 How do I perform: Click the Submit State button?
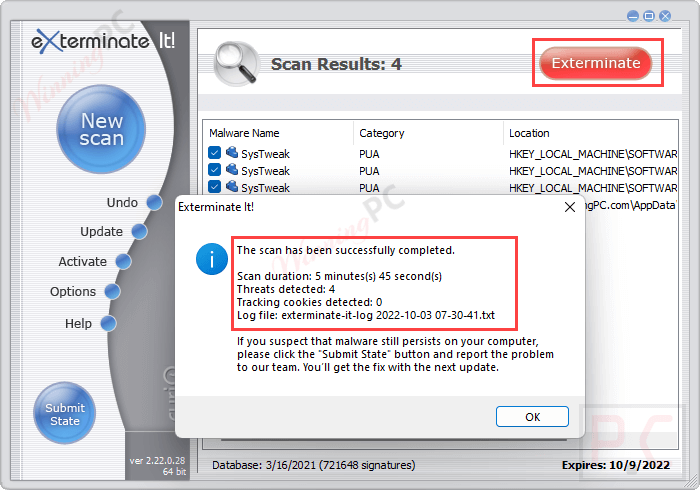coord(65,413)
